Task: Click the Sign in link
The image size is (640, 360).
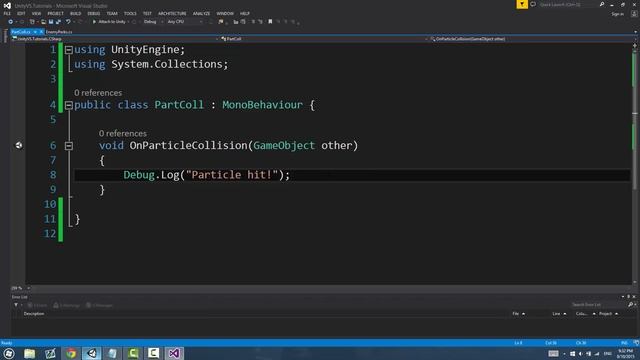Action: tap(618, 14)
